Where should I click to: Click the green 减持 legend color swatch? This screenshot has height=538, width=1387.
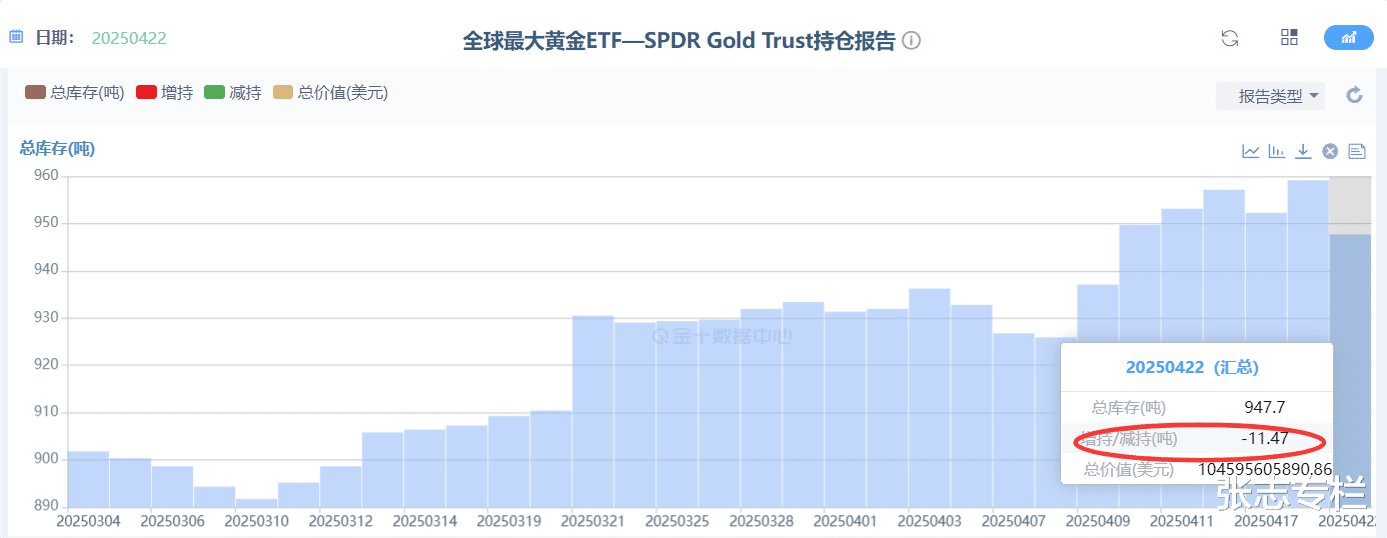(215, 93)
